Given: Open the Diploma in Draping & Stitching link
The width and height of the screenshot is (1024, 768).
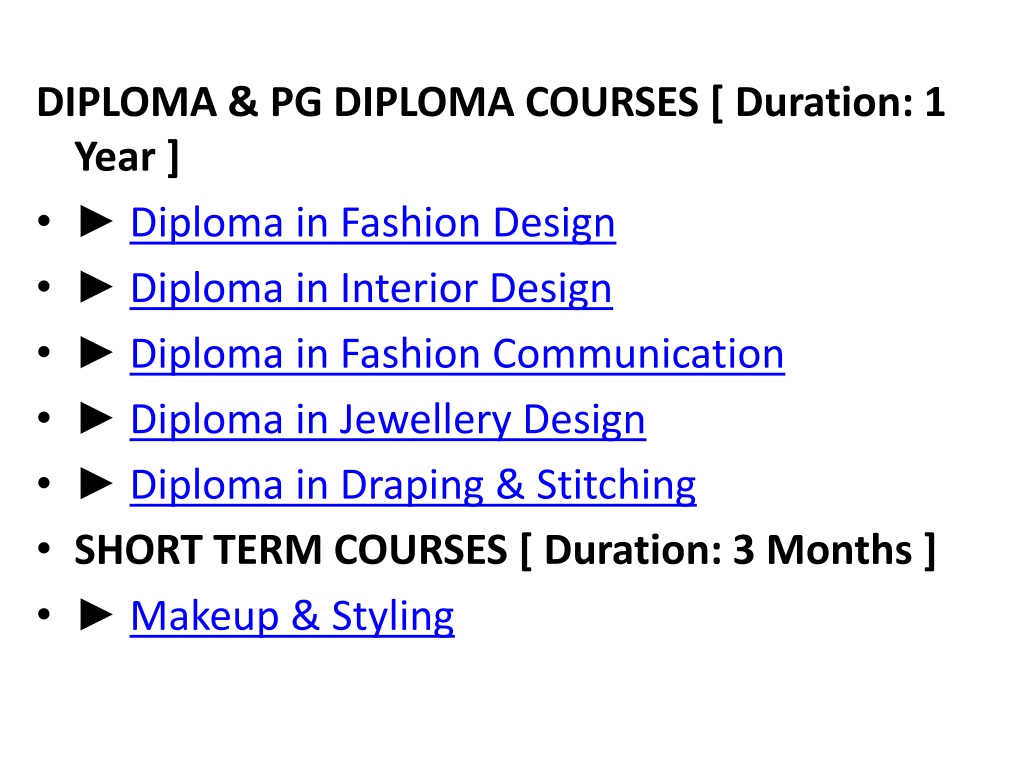Looking at the screenshot, I should [413, 485].
